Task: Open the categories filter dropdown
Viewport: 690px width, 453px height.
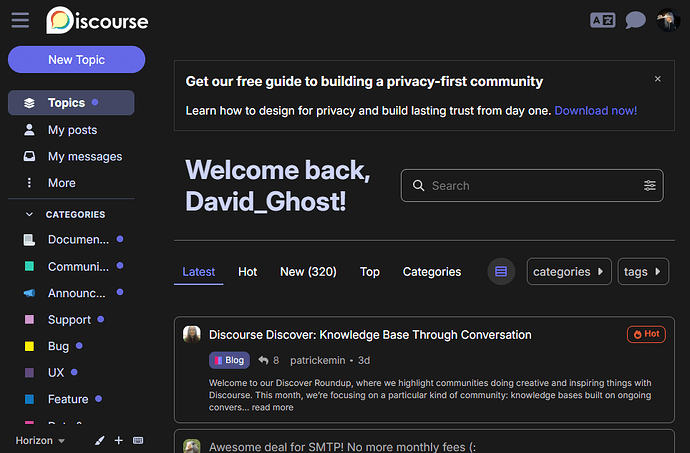Action: pyautogui.click(x=569, y=272)
